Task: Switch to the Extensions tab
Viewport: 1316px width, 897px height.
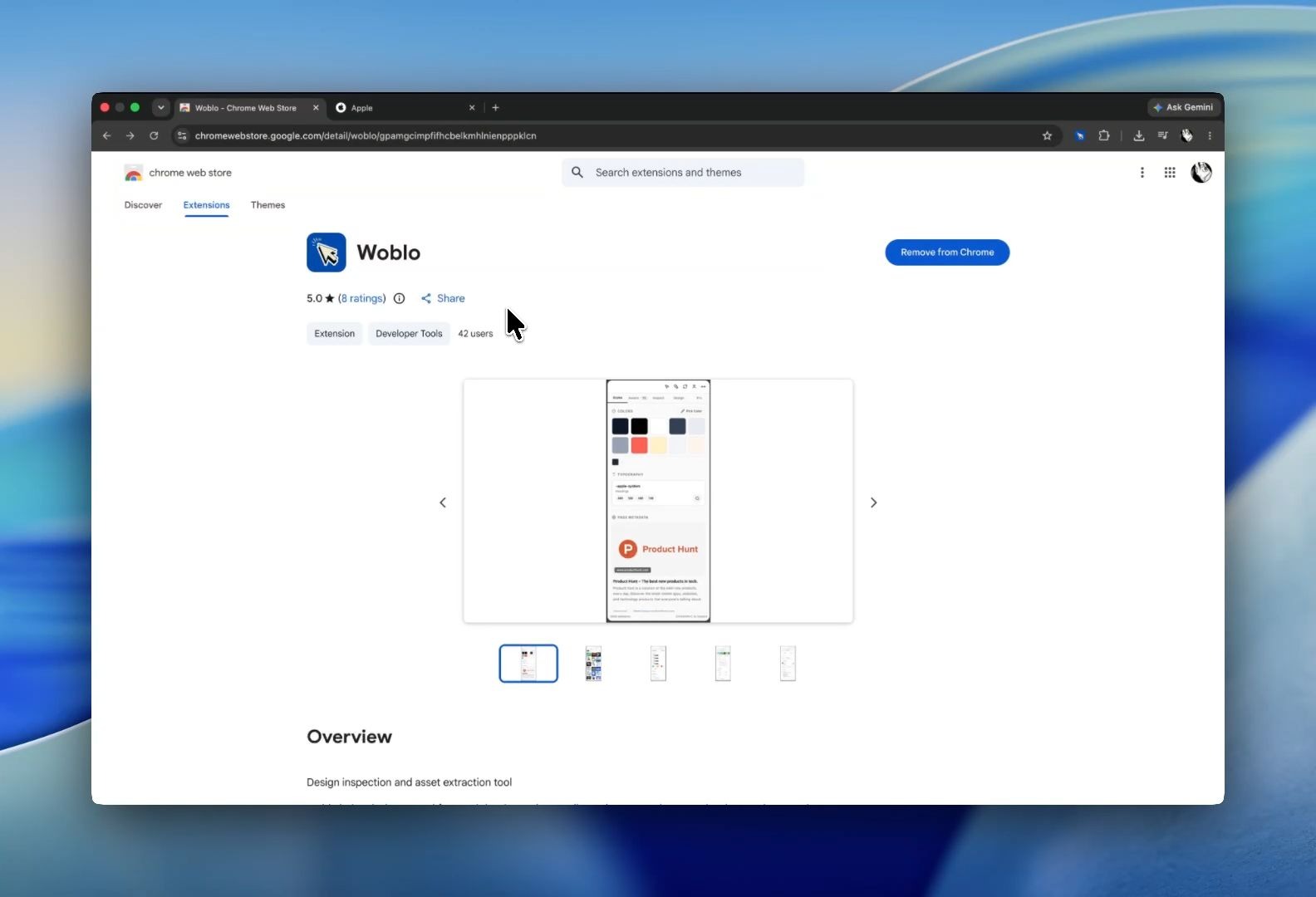Action: tap(206, 205)
